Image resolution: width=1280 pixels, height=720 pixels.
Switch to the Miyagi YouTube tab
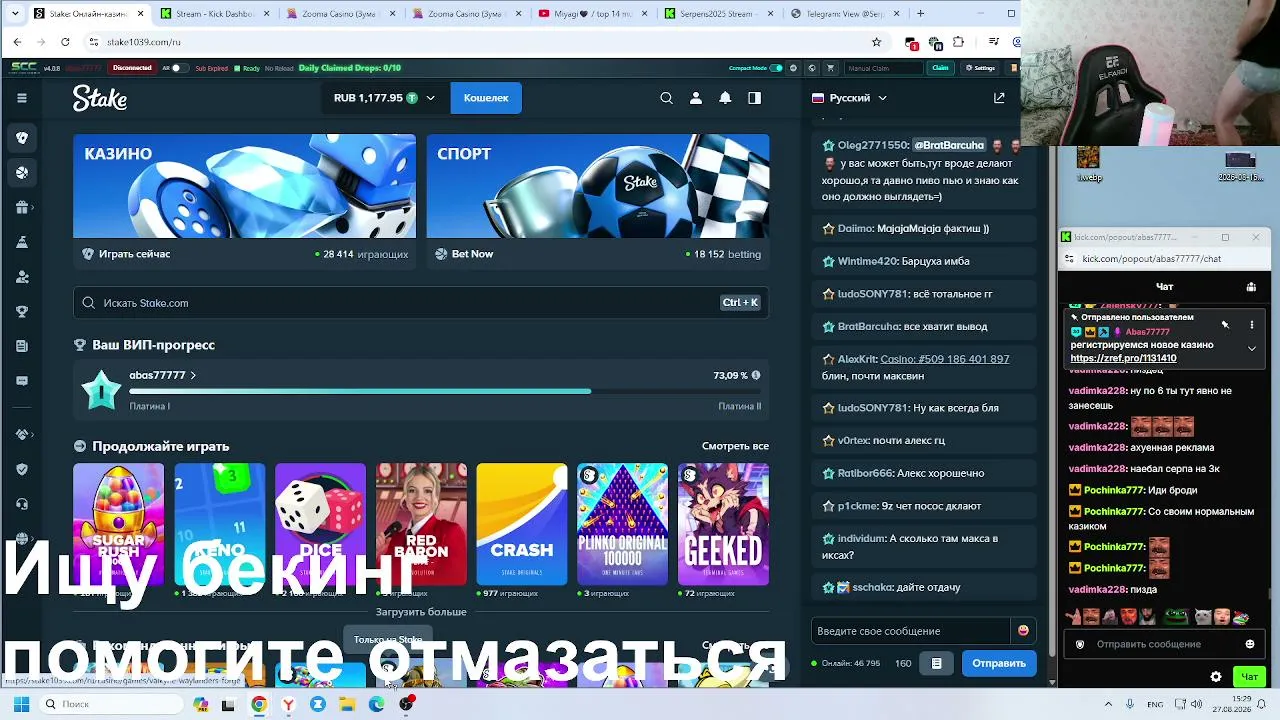pos(591,14)
